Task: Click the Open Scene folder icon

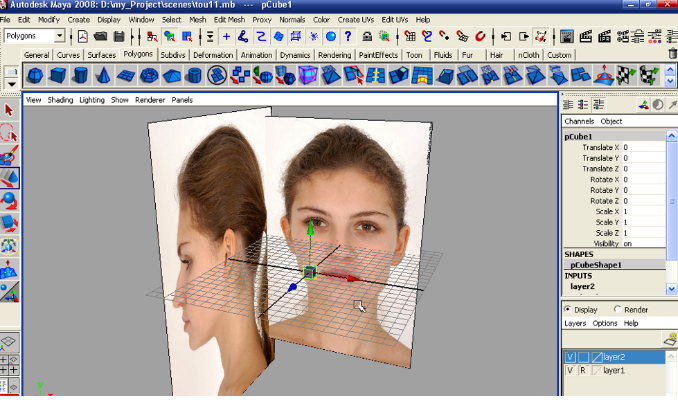Action: [x=100, y=36]
